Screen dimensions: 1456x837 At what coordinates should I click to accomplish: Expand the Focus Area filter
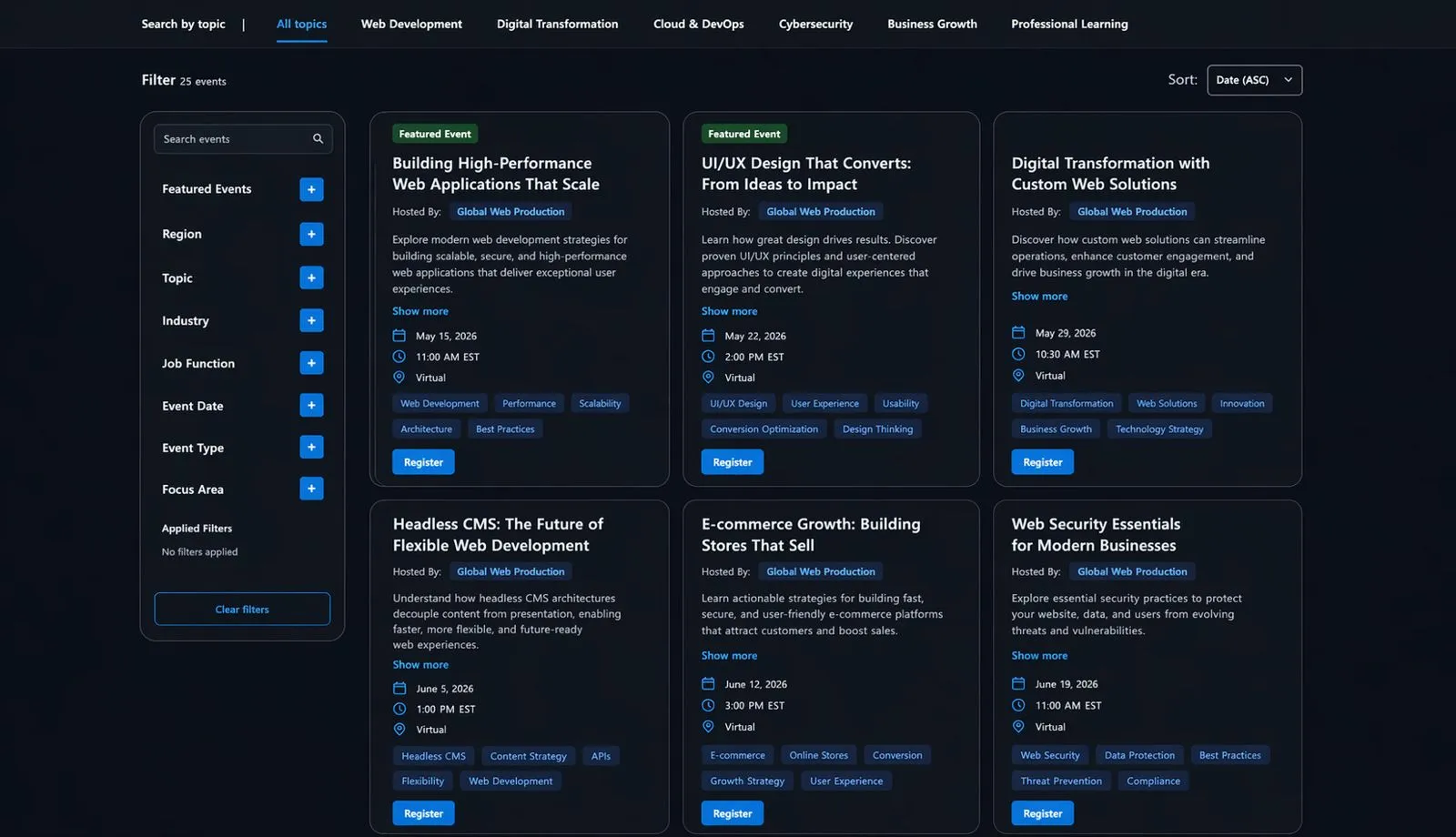[311, 489]
